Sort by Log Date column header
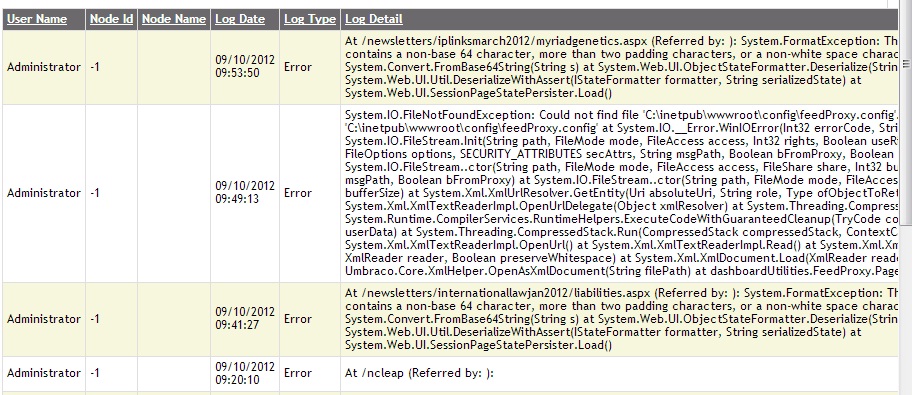Image resolution: width=912 pixels, height=395 pixels. tap(240, 19)
